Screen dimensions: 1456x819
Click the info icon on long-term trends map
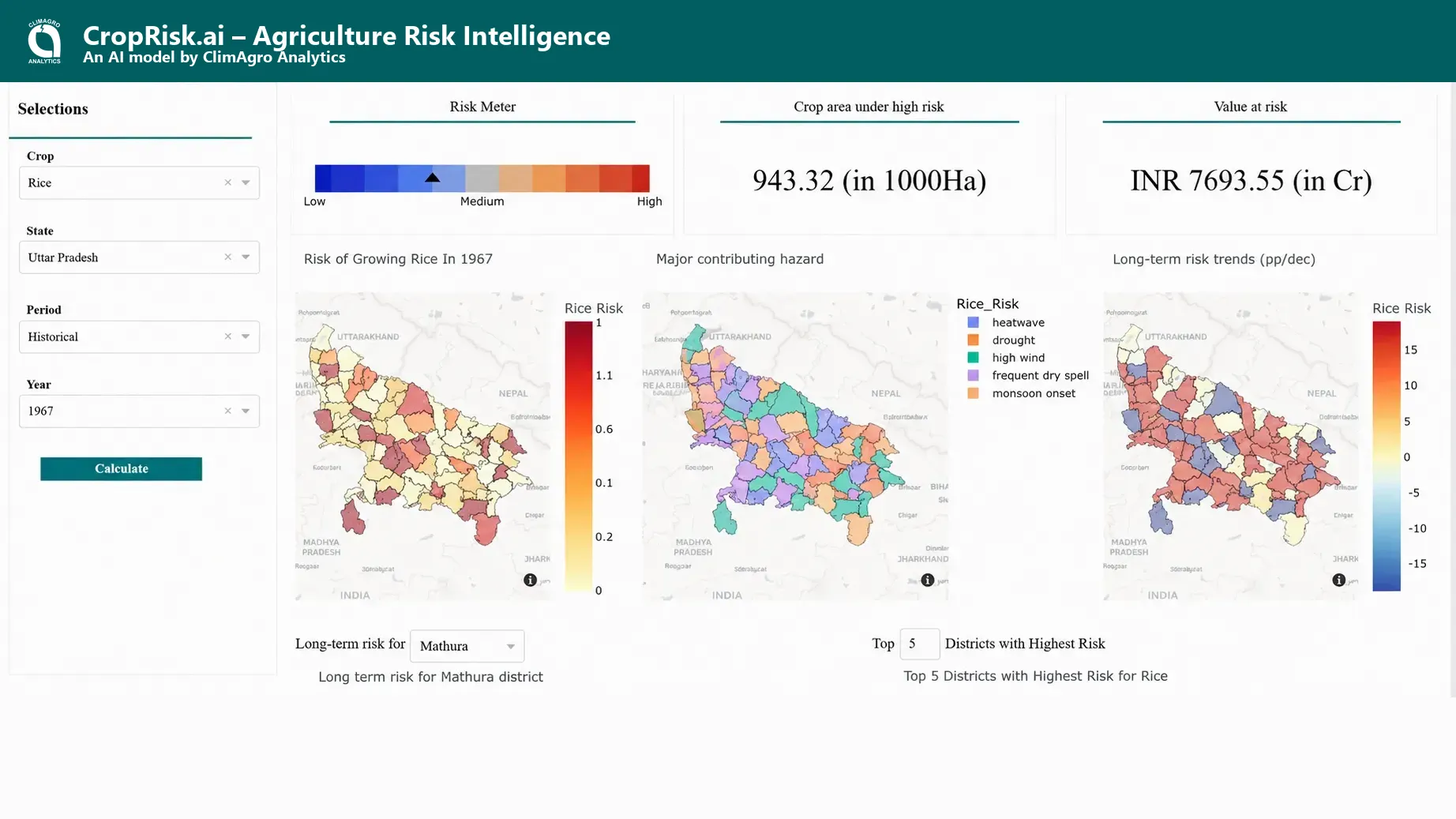tap(1339, 580)
